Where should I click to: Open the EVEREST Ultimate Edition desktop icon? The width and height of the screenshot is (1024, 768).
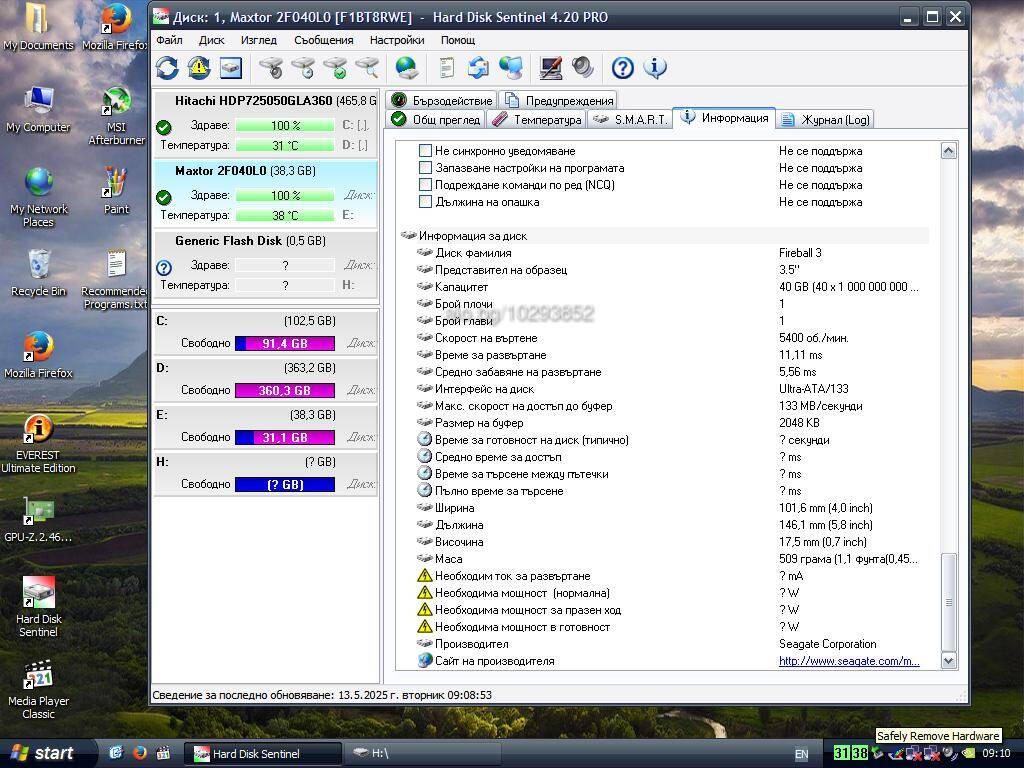(38, 444)
